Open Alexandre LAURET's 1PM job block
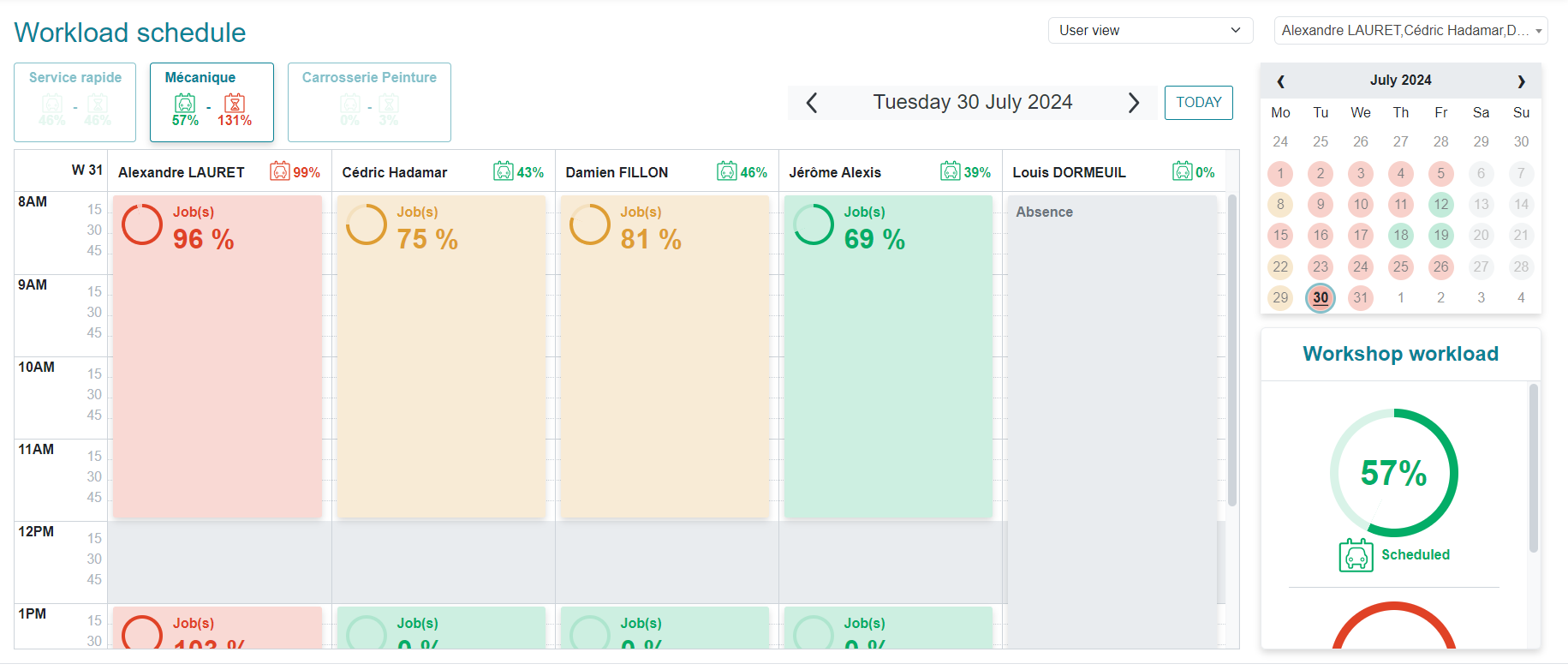Image resolution: width=1568 pixels, height=670 pixels. pos(218,627)
